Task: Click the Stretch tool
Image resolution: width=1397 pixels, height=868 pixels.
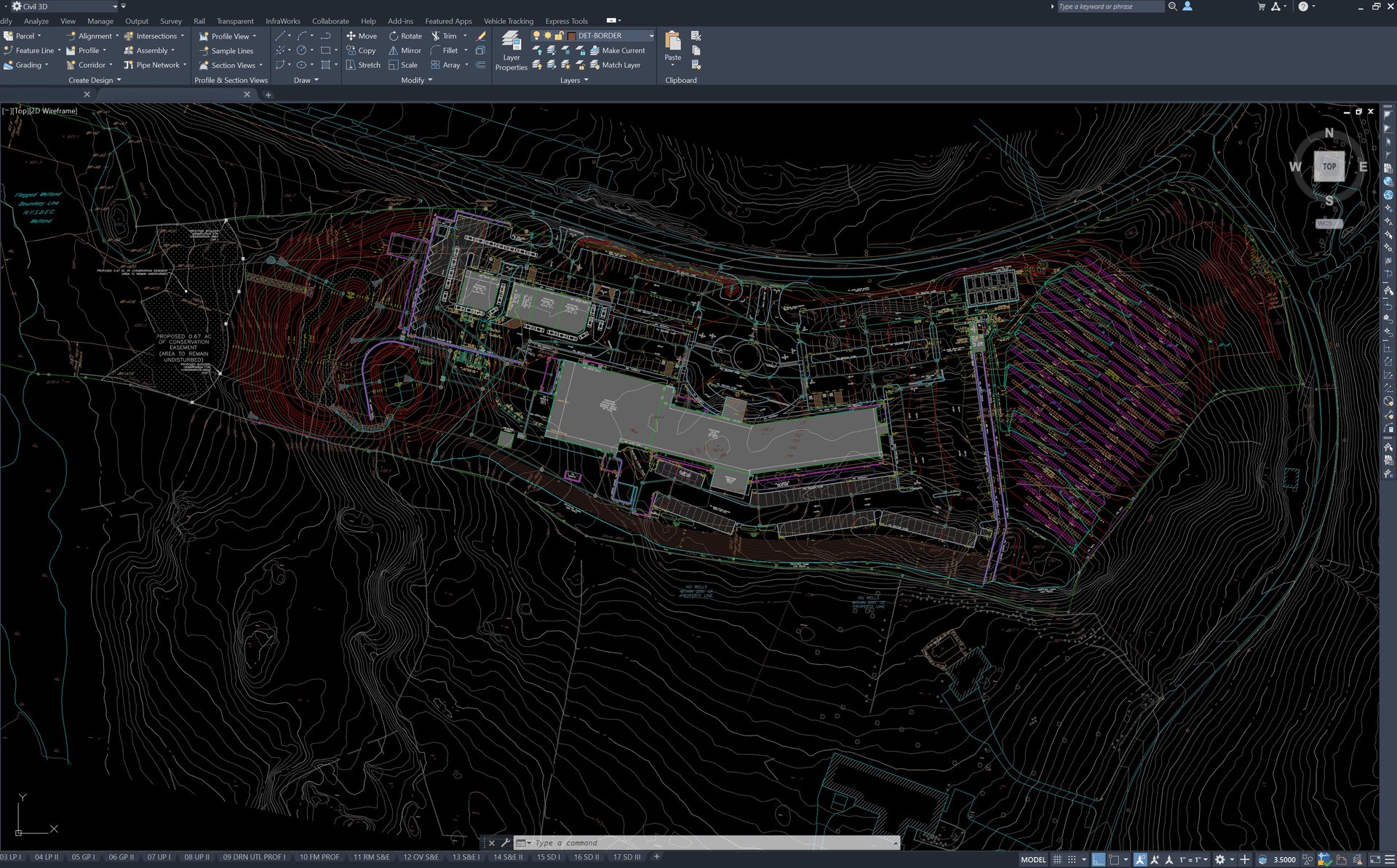Action: click(363, 65)
